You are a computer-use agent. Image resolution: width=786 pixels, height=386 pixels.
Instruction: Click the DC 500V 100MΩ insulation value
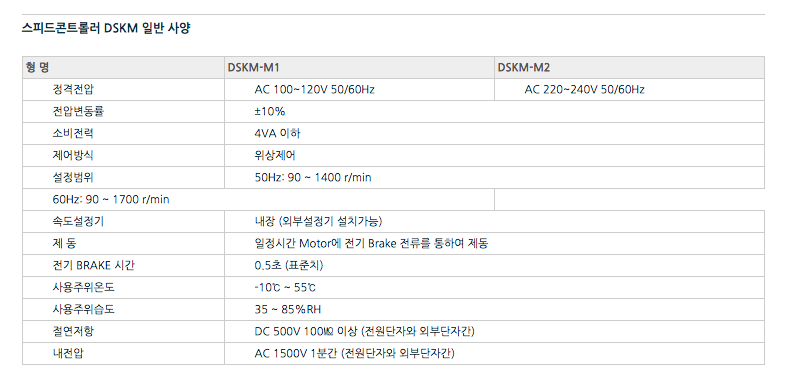tap(364, 332)
